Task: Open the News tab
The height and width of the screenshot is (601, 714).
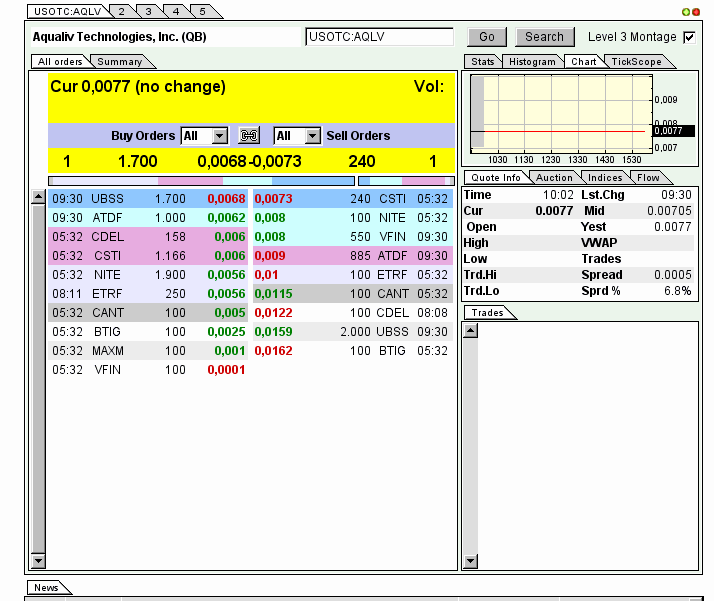Action: tap(46, 587)
